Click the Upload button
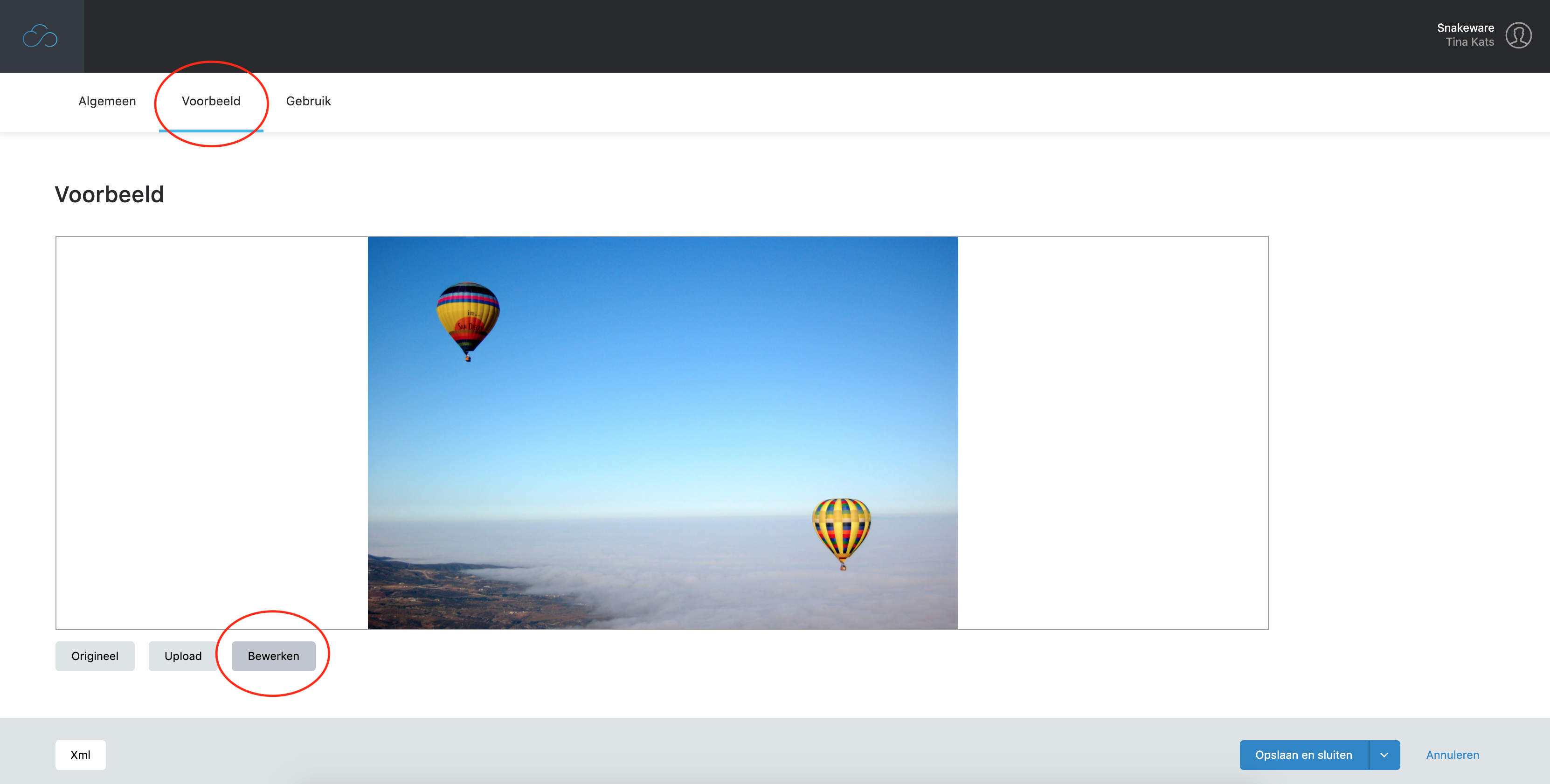The width and height of the screenshot is (1550, 784). click(x=183, y=656)
